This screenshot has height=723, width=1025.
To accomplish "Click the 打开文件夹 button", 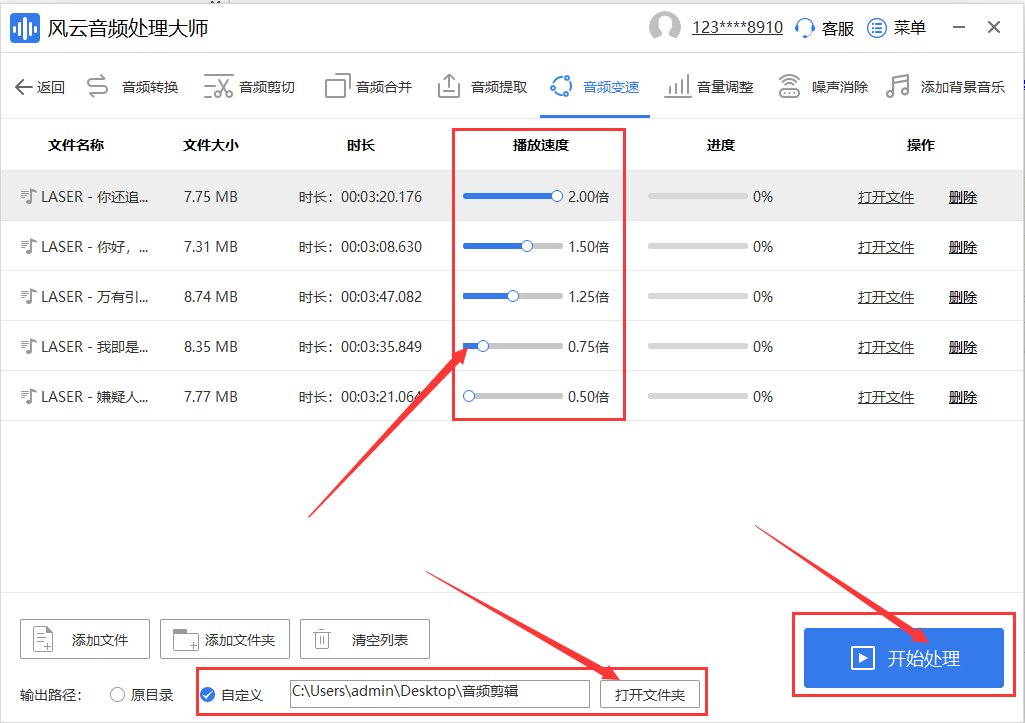I will pyautogui.click(x=650, y=694).
